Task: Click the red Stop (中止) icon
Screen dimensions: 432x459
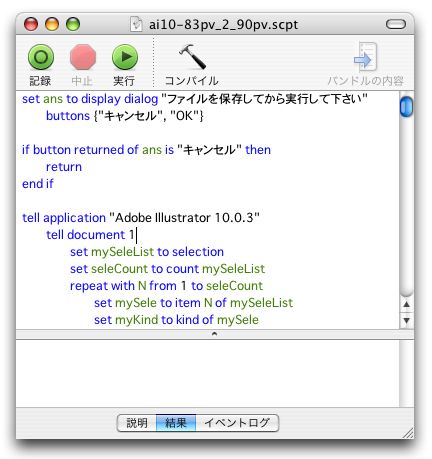Action: [x=83, y=57]
